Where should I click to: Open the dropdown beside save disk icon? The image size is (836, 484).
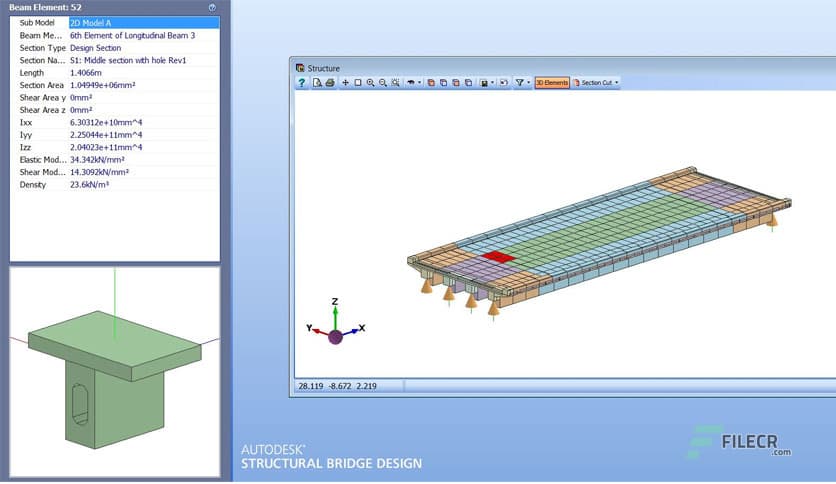click(x=493, y=83)
